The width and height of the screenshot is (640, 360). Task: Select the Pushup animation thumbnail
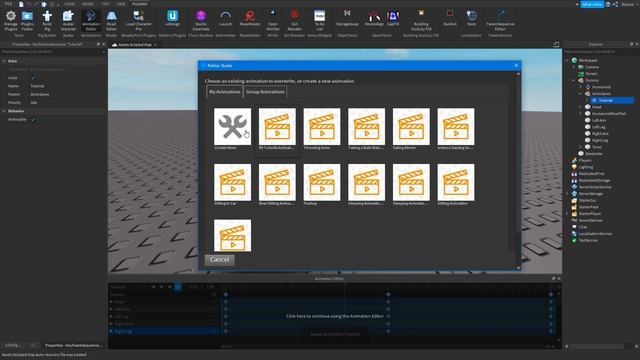[322, 182]
